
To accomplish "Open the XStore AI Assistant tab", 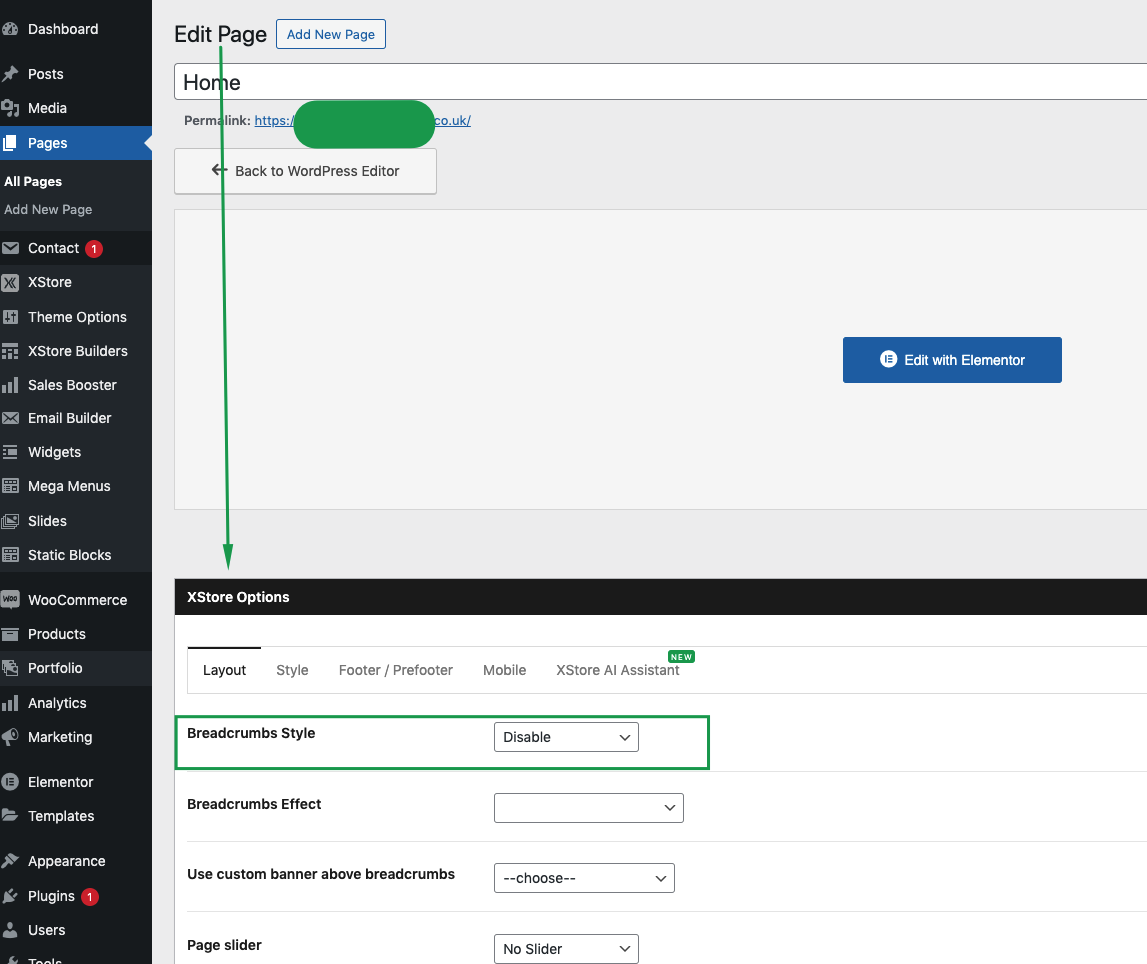I will [x=618, y=670].
